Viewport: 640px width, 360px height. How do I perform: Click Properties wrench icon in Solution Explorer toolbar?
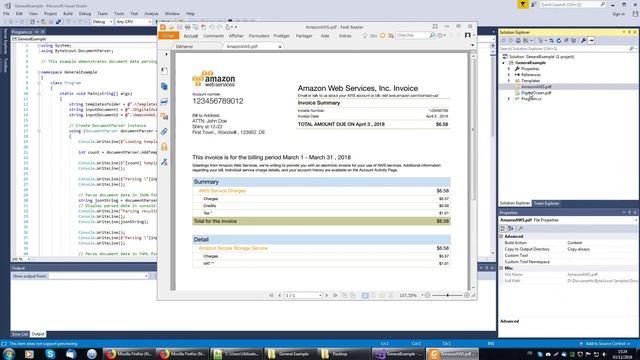pyautogui.click(x=584, y=40)
